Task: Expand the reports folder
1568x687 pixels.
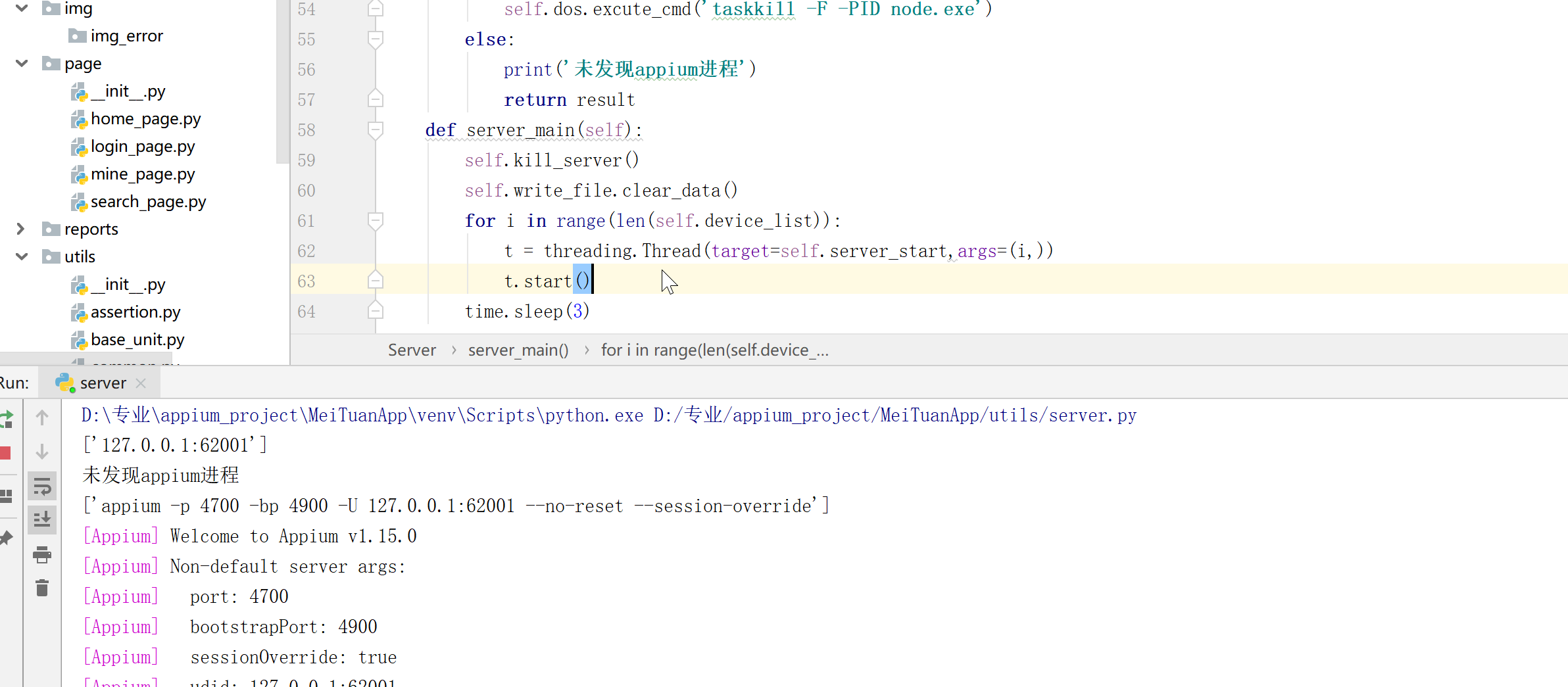Action: [x=20, y=229]
